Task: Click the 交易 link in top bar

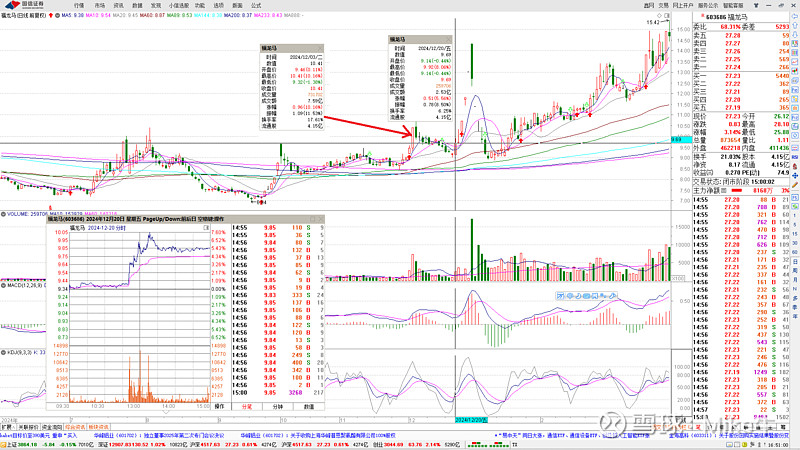Action: [663, 5]
